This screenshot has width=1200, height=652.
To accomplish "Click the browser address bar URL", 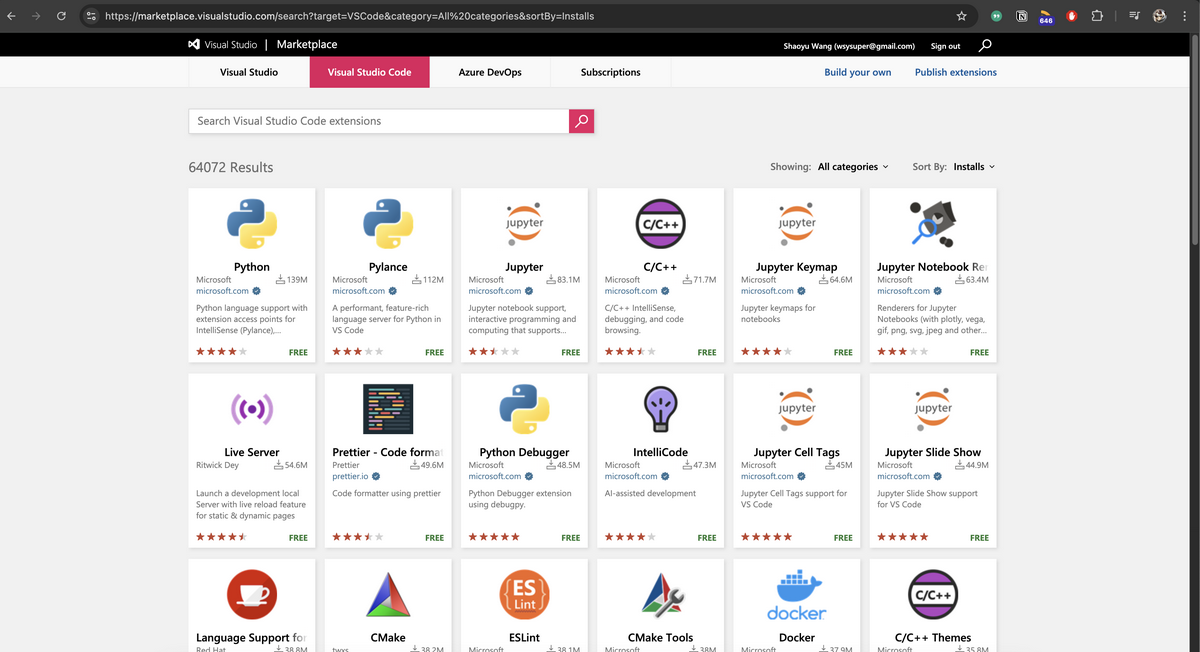I will [x=349, y=16].
